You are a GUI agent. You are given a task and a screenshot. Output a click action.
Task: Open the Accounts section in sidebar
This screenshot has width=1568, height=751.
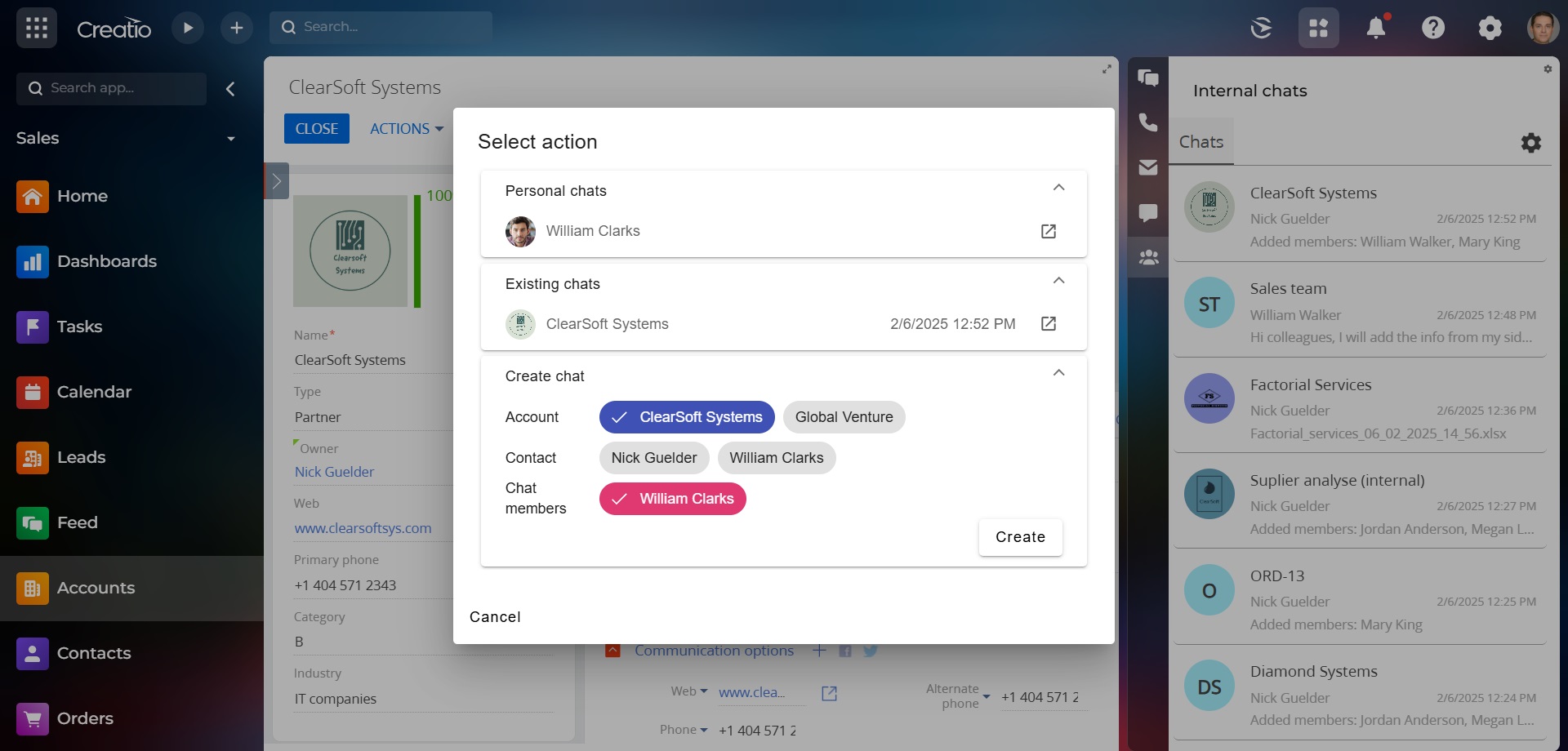tap(131, 589)
